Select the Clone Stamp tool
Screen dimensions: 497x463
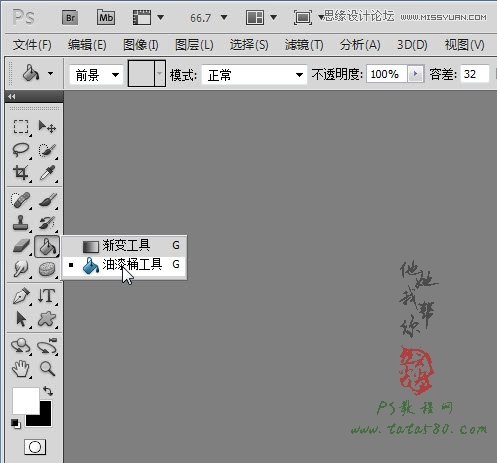coord(21,223)
